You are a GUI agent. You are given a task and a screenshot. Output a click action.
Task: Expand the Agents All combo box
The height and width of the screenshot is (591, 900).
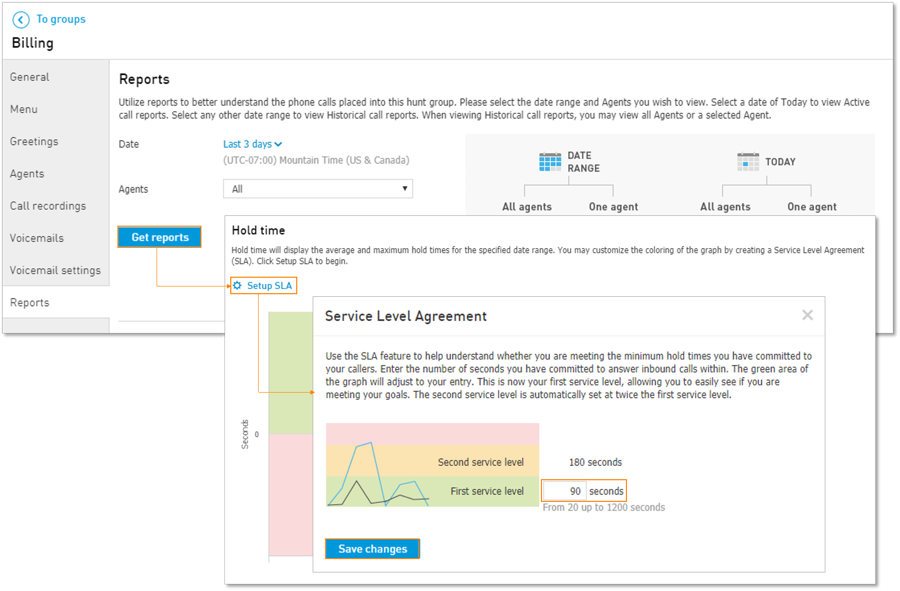318,189
